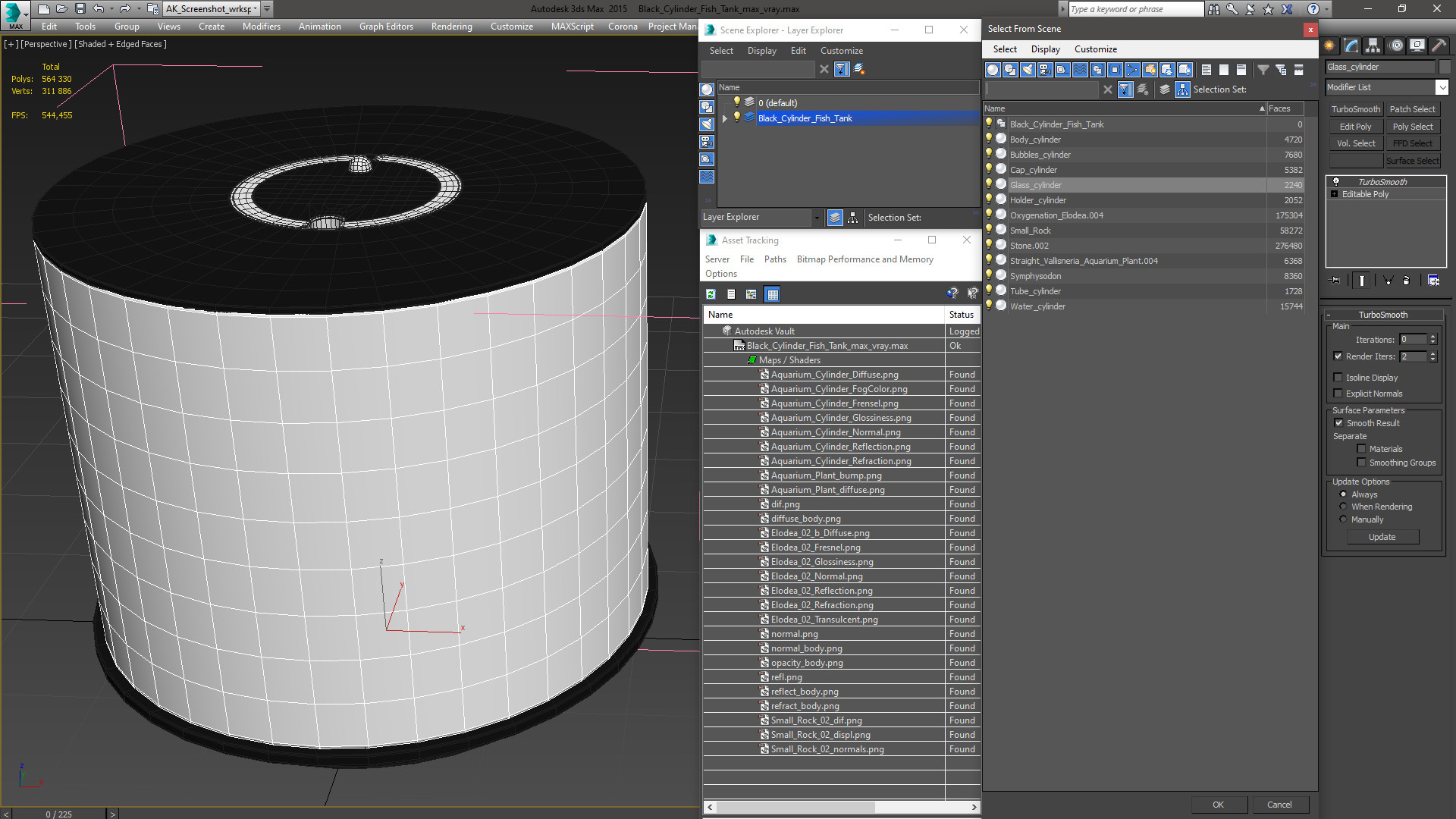Click clear search X in Layer Explorer
This screenshot has height=819, width=1456.
tap(824, 69)
